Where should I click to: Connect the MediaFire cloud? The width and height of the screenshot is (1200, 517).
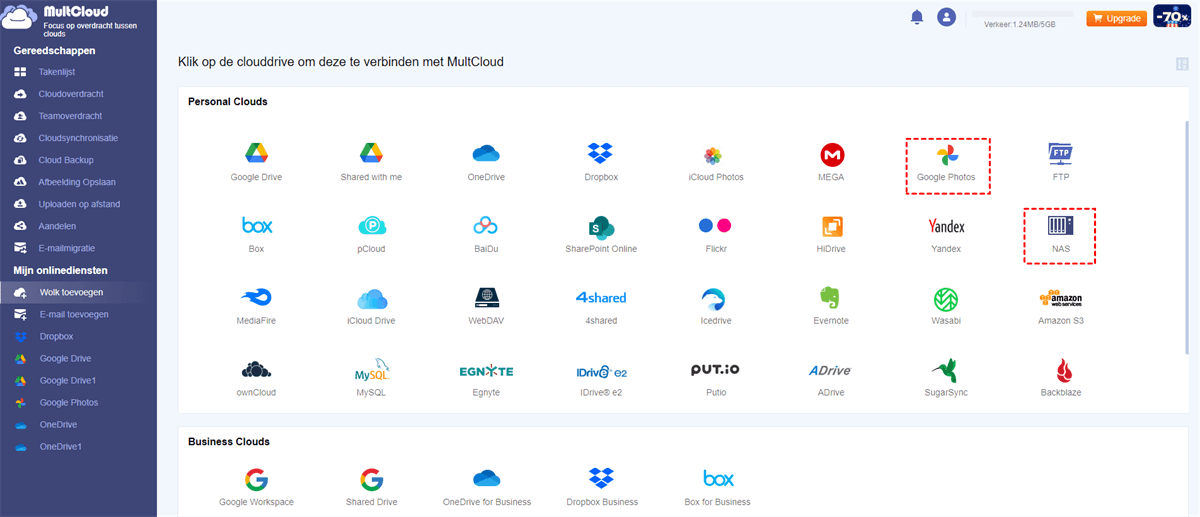point(256,298)
